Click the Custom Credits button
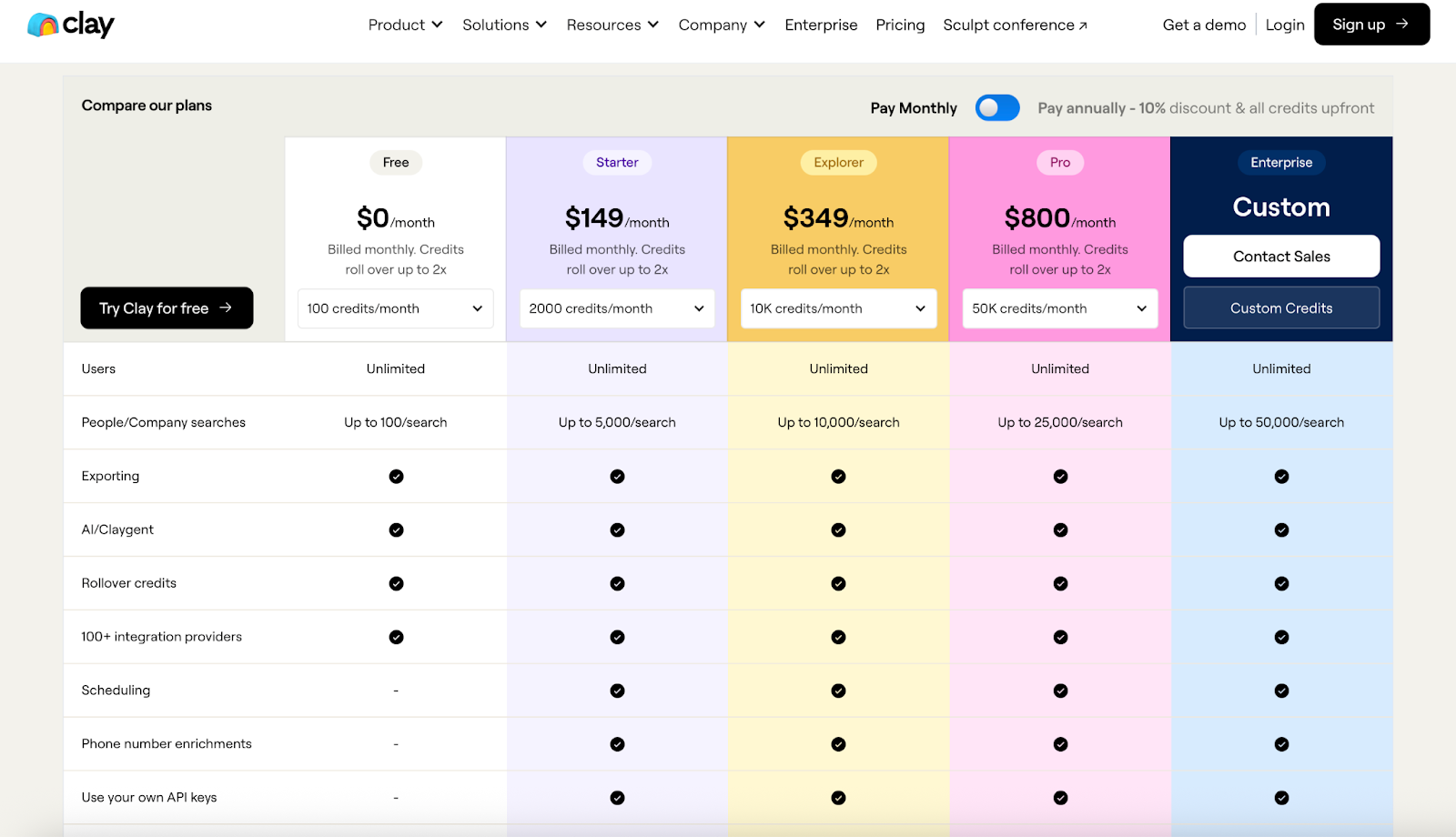This screenshot has width=1456, height=837. [1281, 308]
